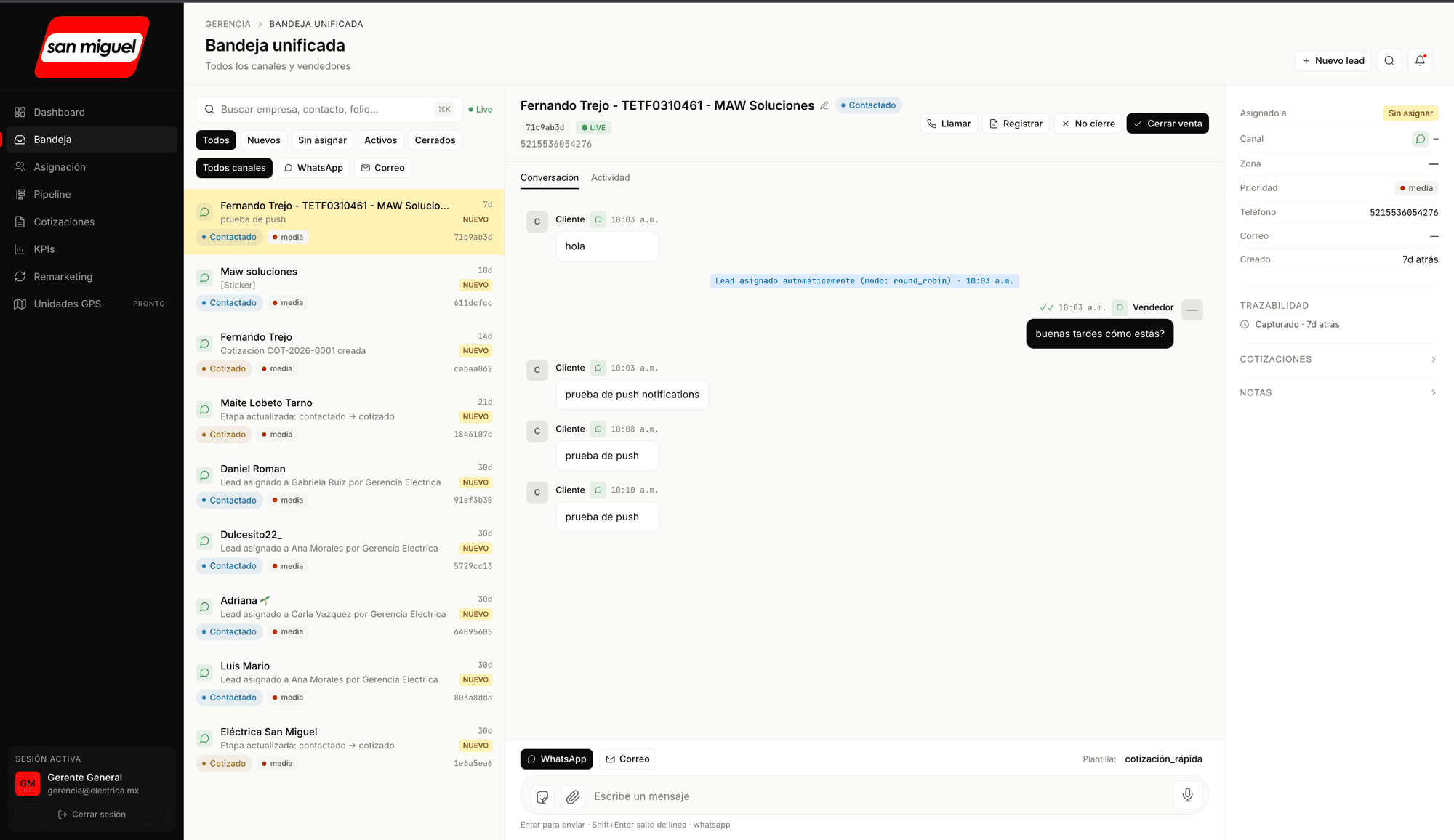Open Remarketing in the sidebar
Viewport: 1454px width, 840px height.
(x=91, y=277)
